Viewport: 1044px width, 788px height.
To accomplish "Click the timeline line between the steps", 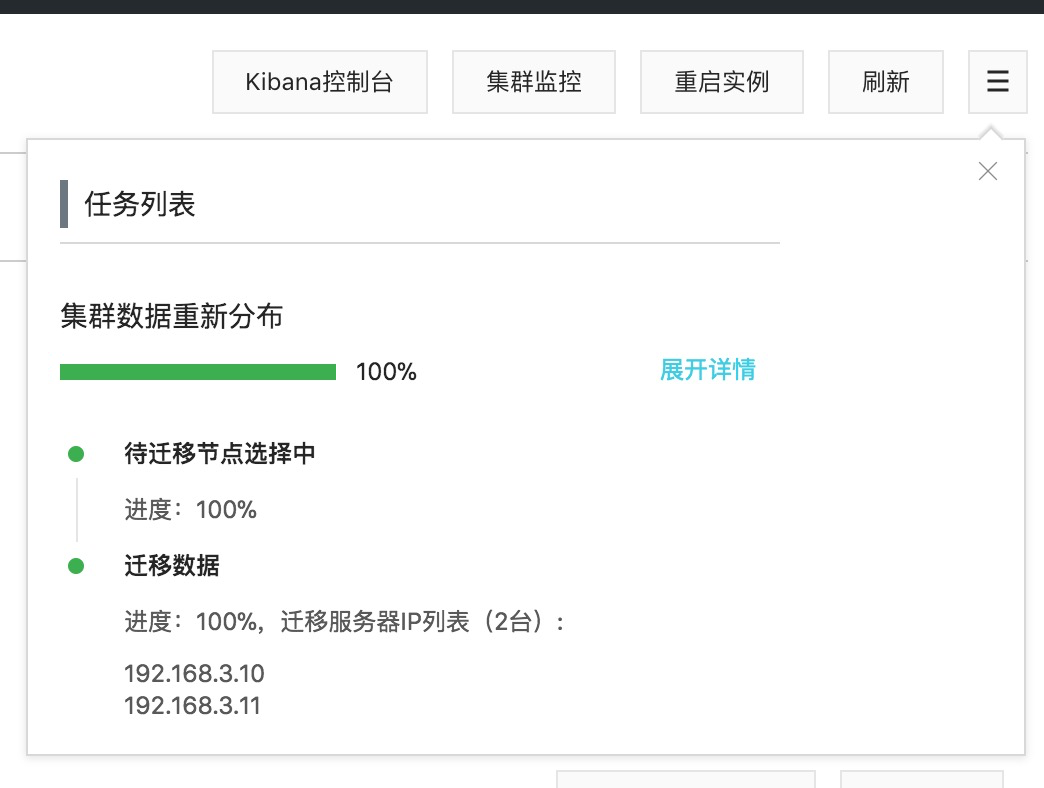I will 77,510.
